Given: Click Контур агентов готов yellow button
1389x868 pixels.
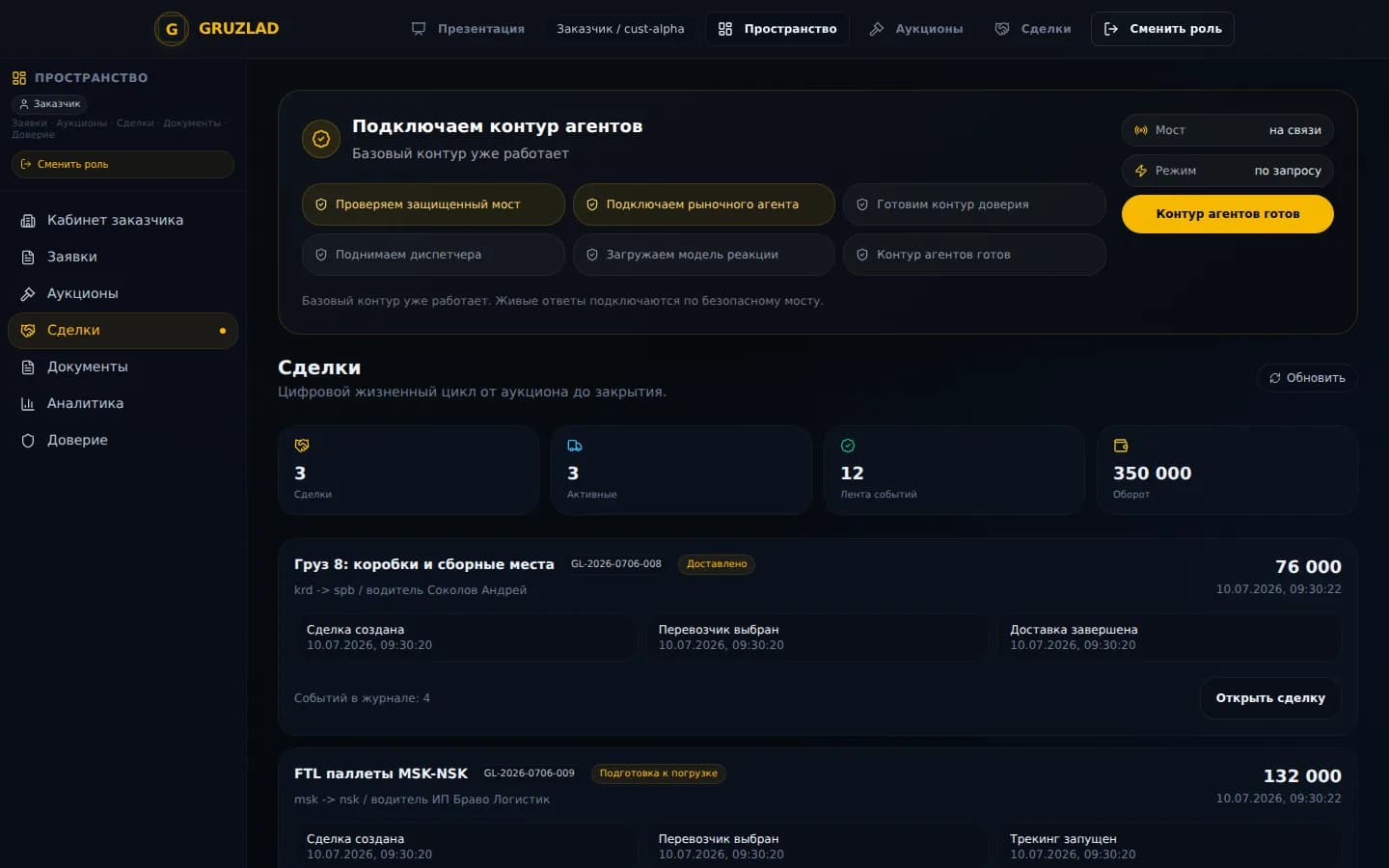Looking at the screenshot, I should pyautogui.click(x=1227, y=214).
